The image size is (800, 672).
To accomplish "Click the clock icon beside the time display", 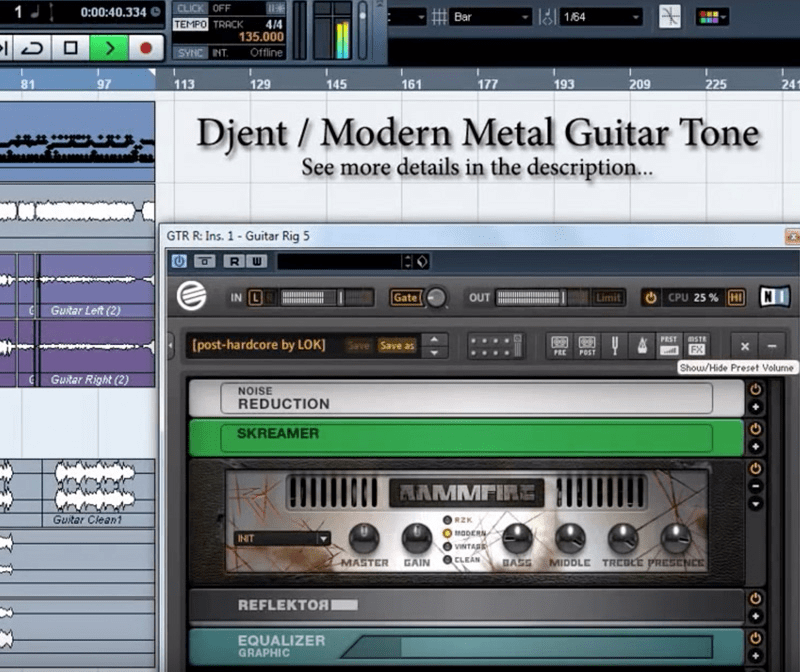I will click(156, 12).
